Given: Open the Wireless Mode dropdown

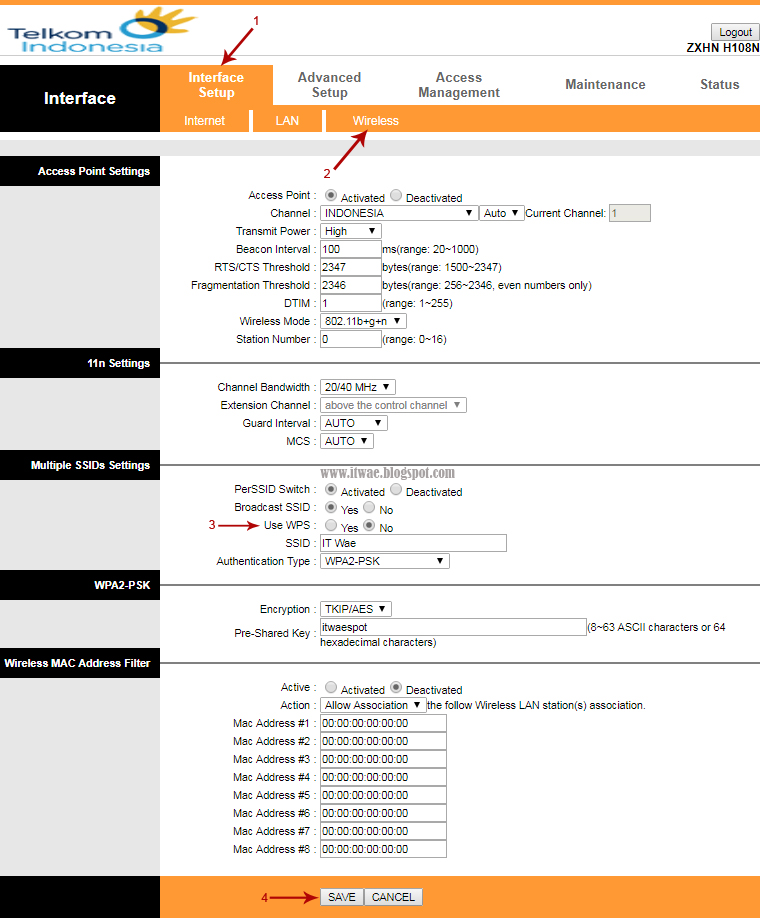Looking at the screenshot, I should click(x=363, y=321).
